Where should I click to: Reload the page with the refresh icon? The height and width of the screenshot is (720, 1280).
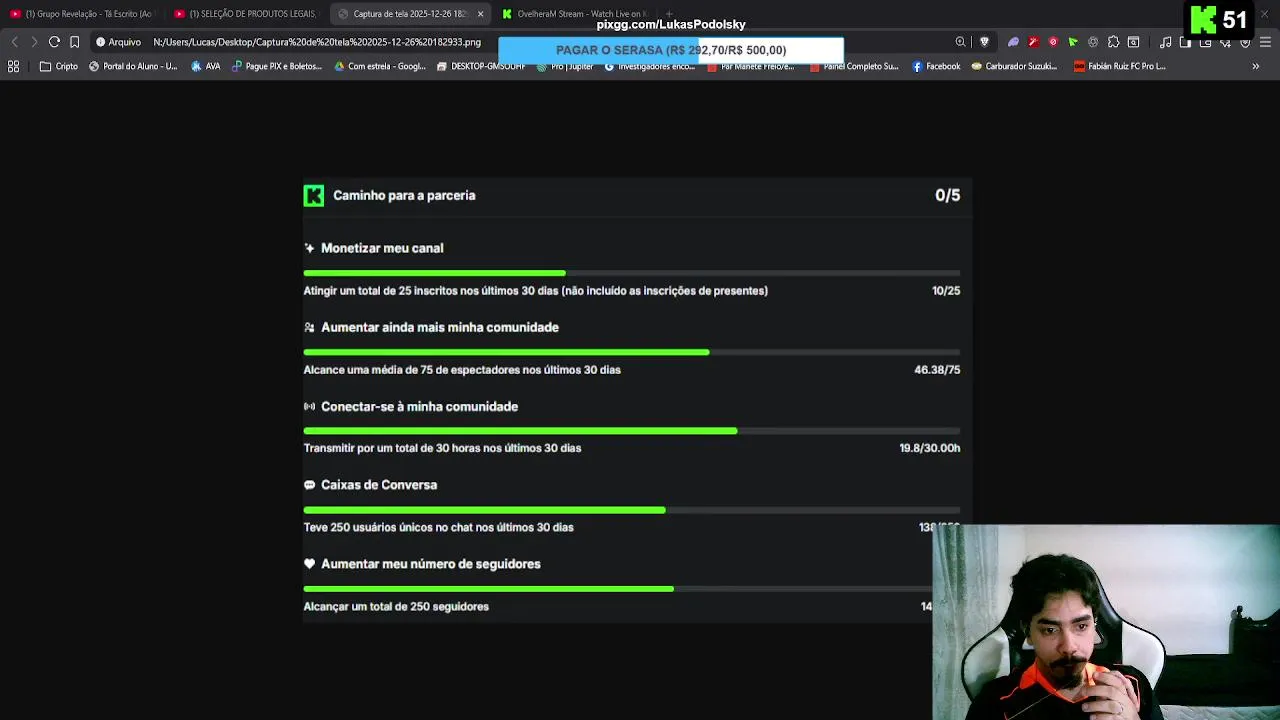tap(54, 42)
